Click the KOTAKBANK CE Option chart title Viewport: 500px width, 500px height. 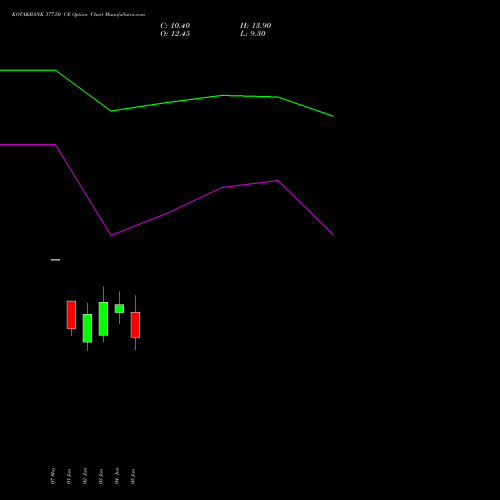(78, 15)
